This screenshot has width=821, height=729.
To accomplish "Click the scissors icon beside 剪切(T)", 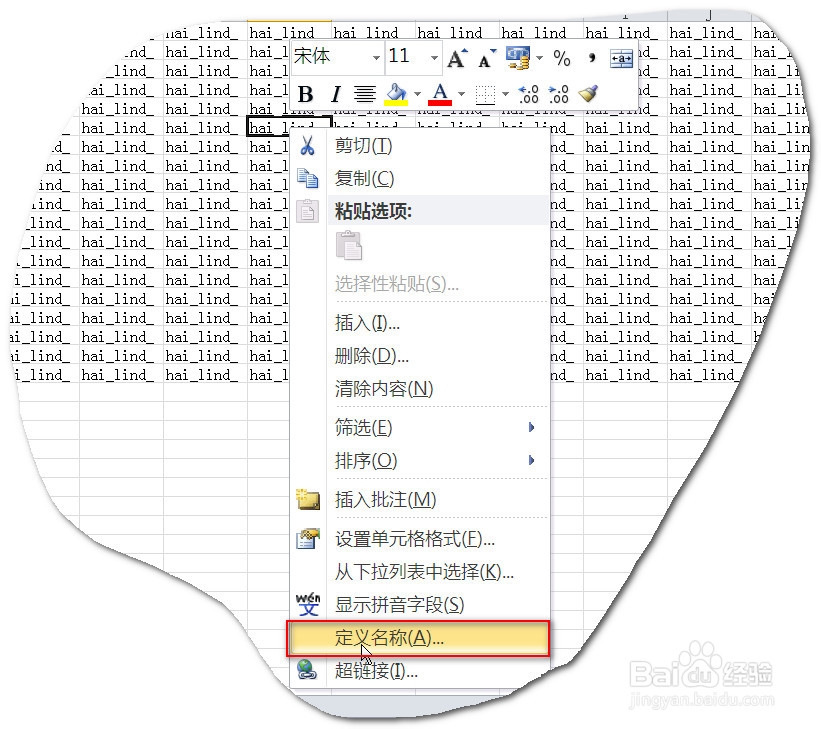I will point(309,145).
